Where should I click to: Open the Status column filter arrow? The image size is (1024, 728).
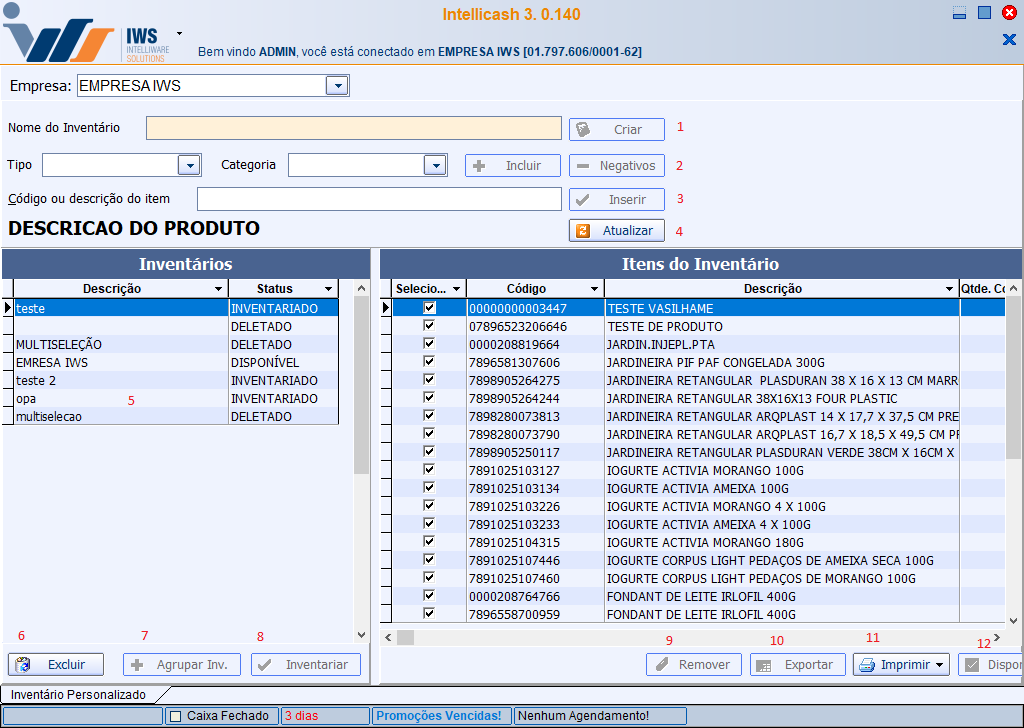(x=328, y=289)
